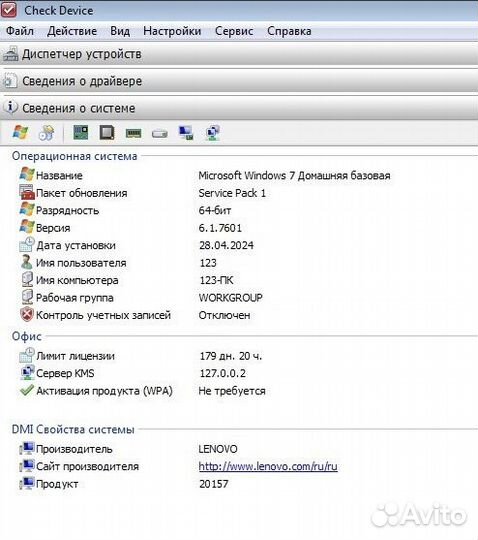Click the icon beside Версия
478x540 pixels.
tap(27, 227)
